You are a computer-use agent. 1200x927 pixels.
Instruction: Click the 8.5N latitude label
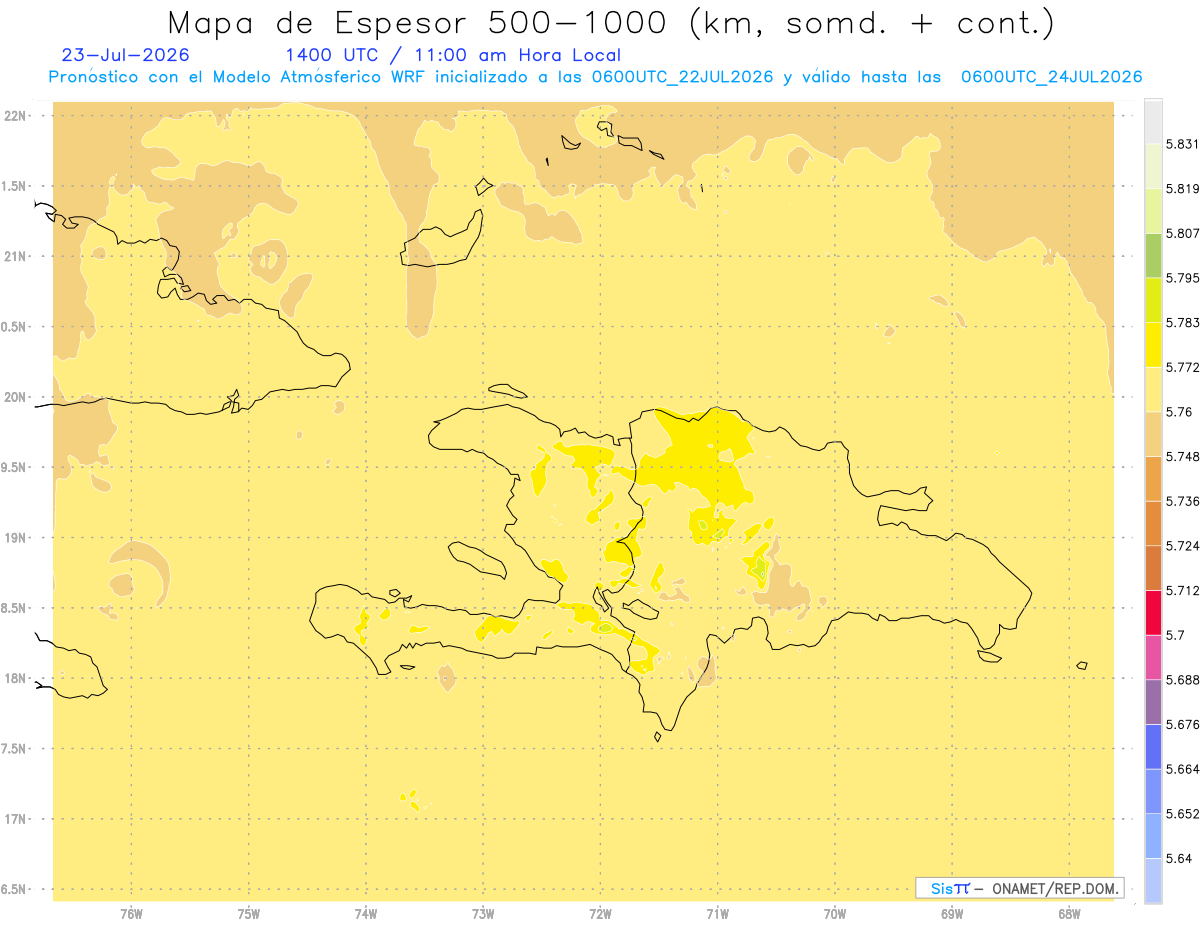click(15, 608)
